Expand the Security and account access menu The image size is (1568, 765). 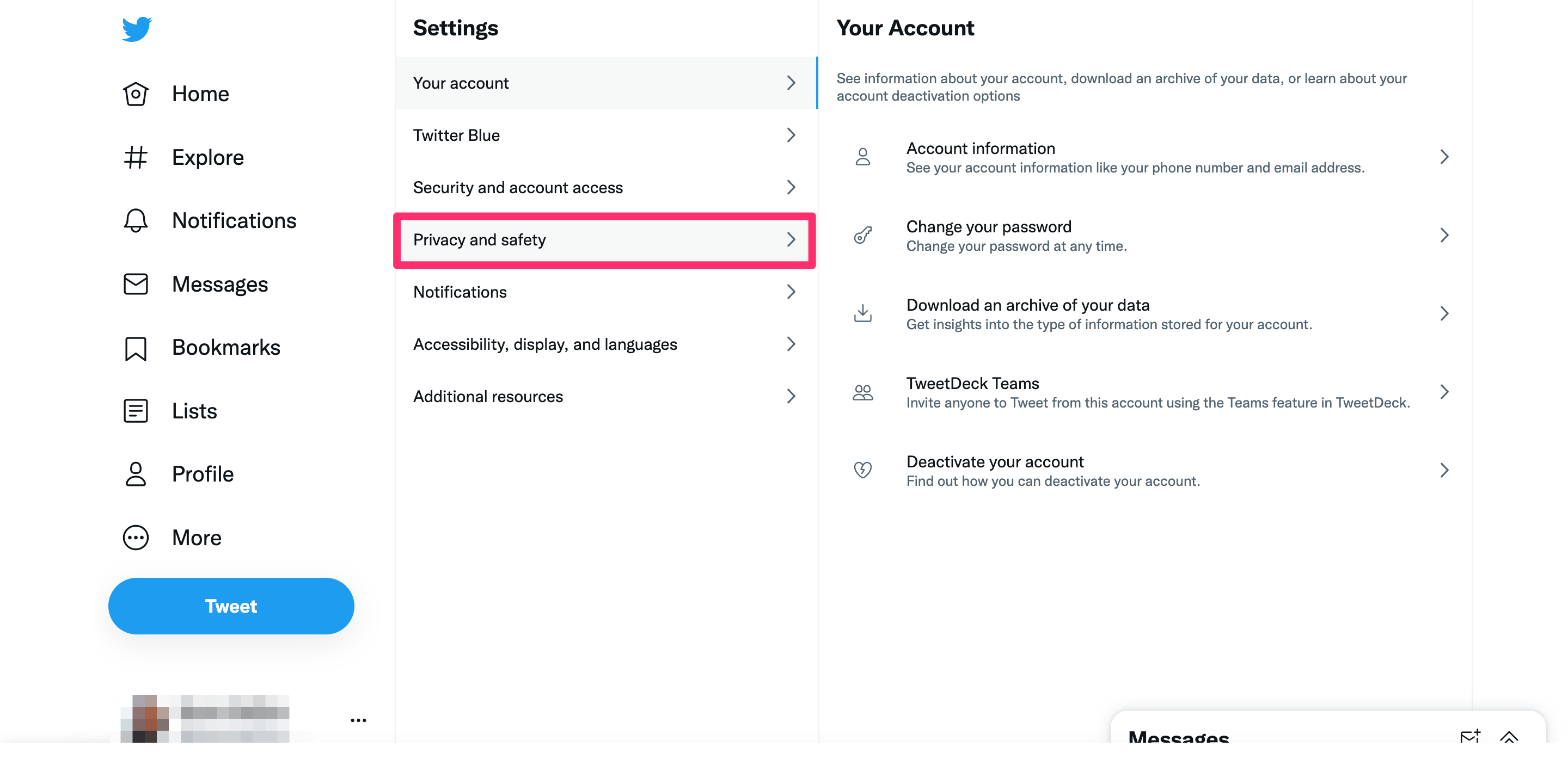tap(605, 187)
